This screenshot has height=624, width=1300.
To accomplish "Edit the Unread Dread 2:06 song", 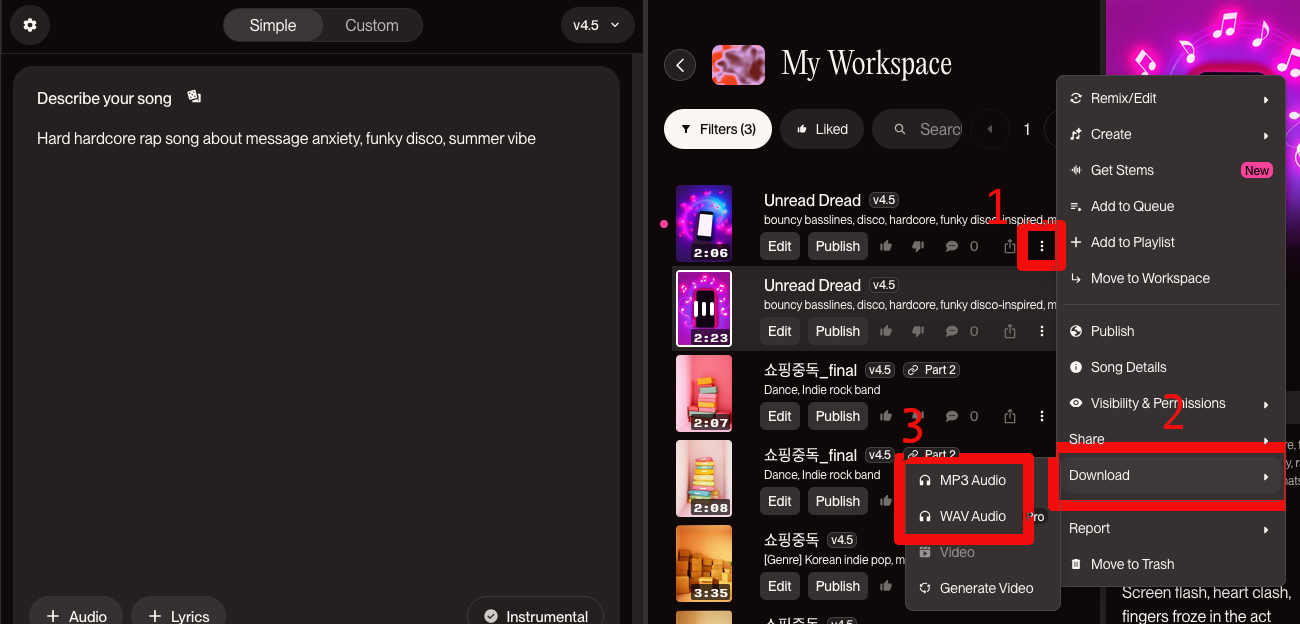I will (780, 246).
